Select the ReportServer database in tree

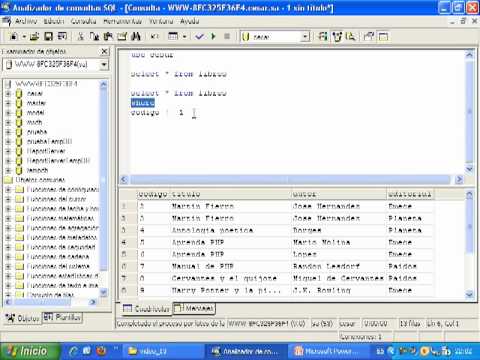pyautogui.click(x=46, y=151)
